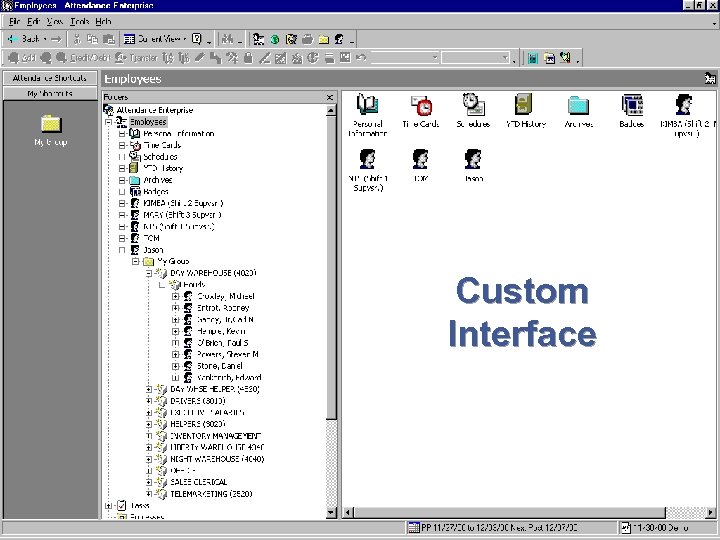Open the Time Cards clock icon
The width and height of the screenshot is (720, 540).
point(421,105)
